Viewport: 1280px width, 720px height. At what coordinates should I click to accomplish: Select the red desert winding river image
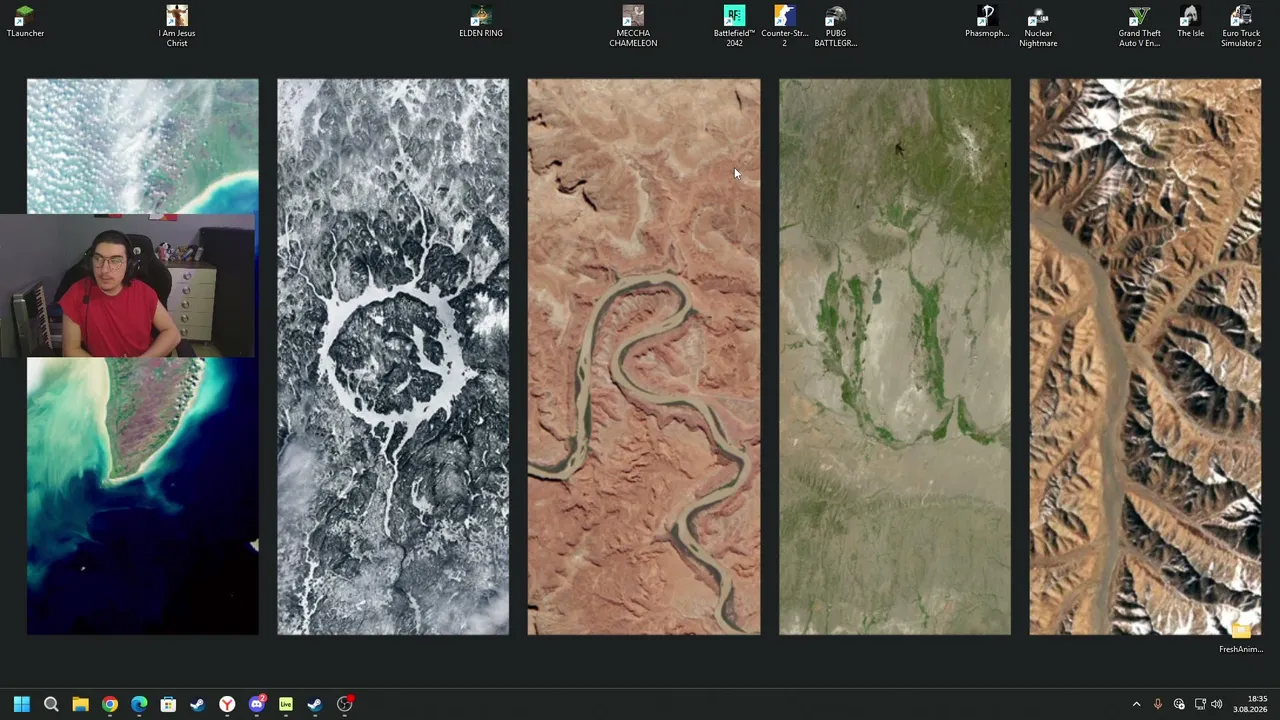click(644, 356)
